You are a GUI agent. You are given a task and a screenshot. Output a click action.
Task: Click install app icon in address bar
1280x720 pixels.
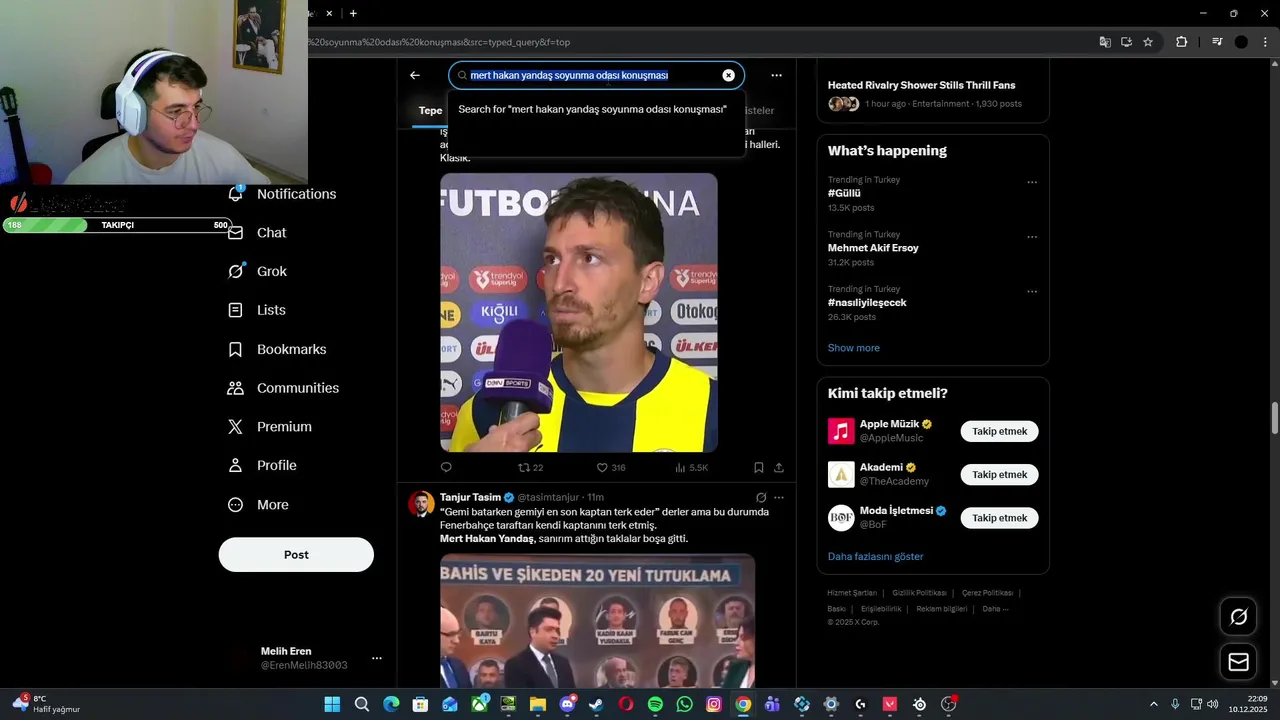[1126, 42]
